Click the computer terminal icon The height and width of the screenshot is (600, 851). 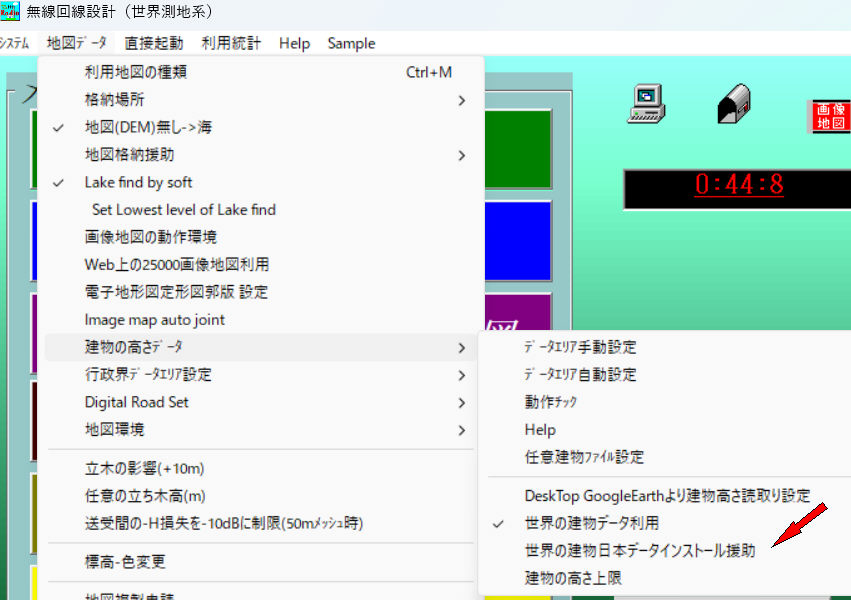coord(646,103)
